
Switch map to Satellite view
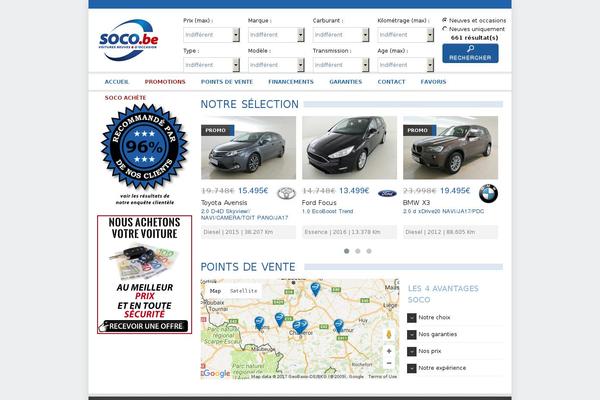point(244,291)
